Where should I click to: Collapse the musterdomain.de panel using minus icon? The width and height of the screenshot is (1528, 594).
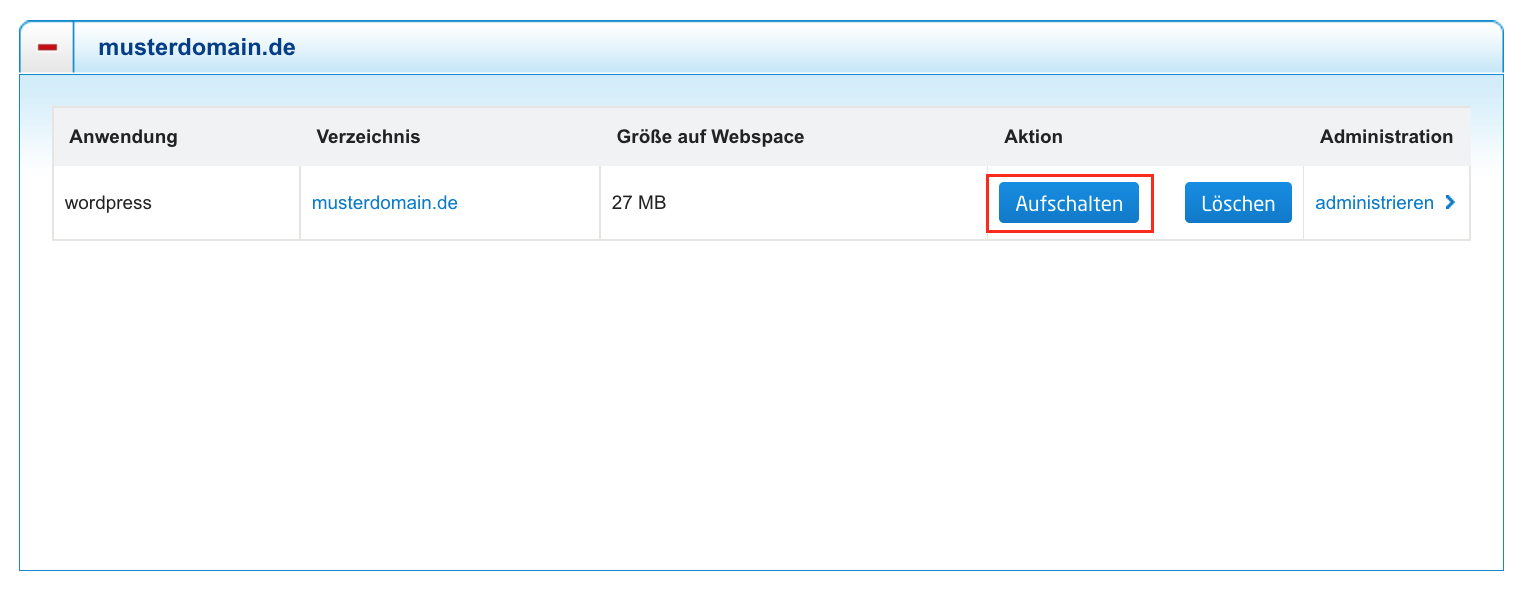click(47, 47)
